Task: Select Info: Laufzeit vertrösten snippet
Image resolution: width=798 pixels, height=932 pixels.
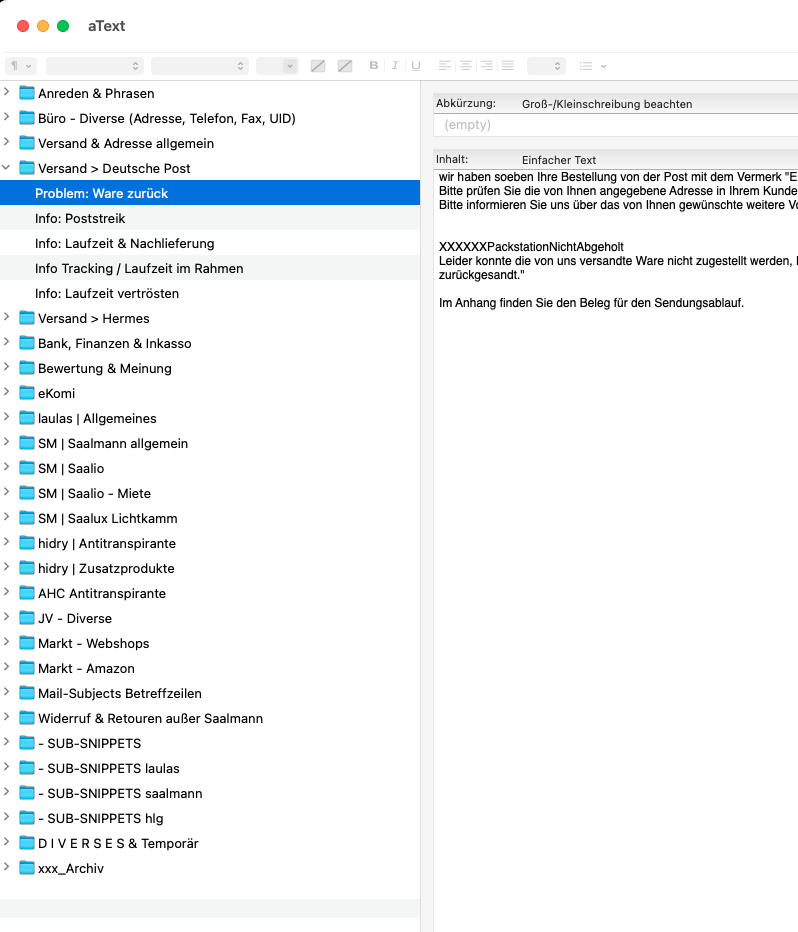Action: (x=107, y=293)
